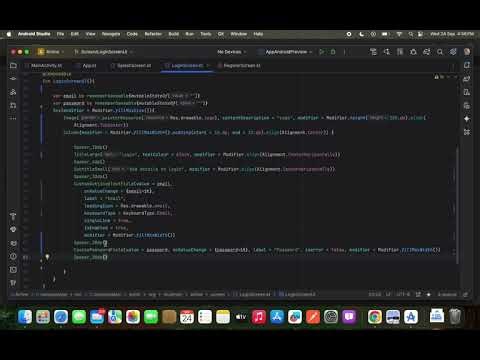The height and width of the screenshot is (360, 480).
Task: Open the Problems tool window icon
Action: click(x=13, y=256)
